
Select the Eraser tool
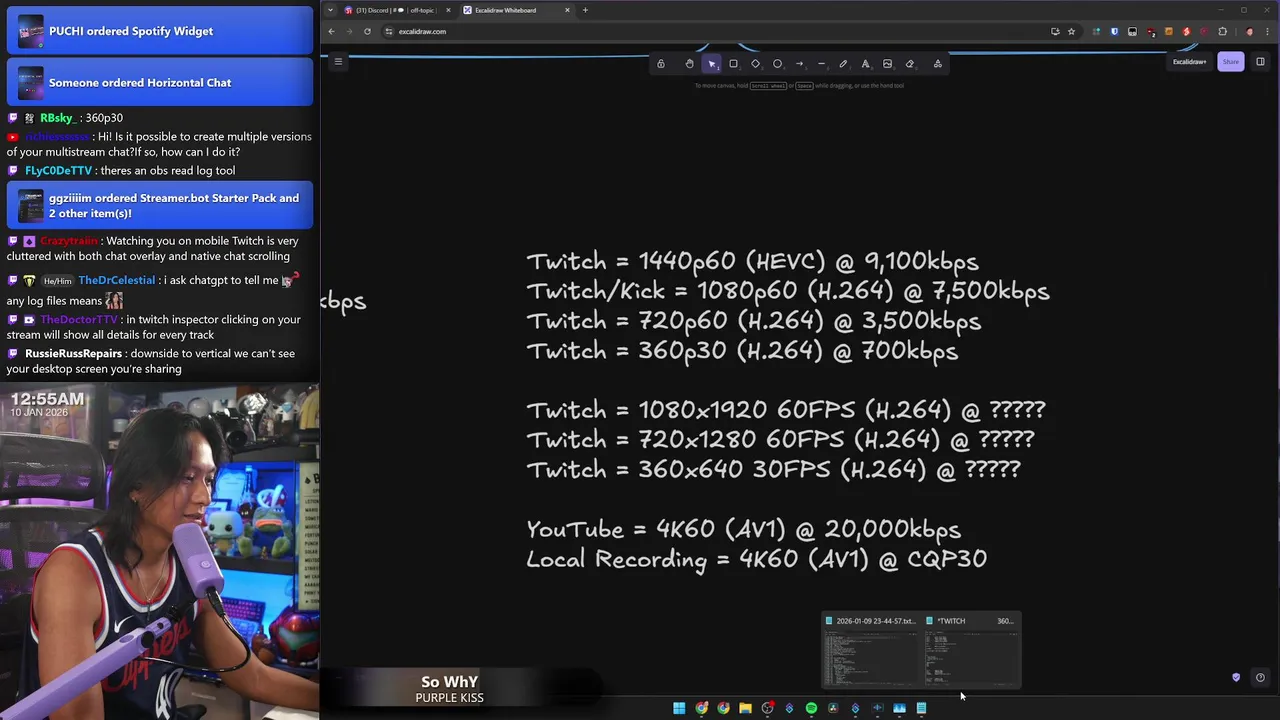point(909,64)
